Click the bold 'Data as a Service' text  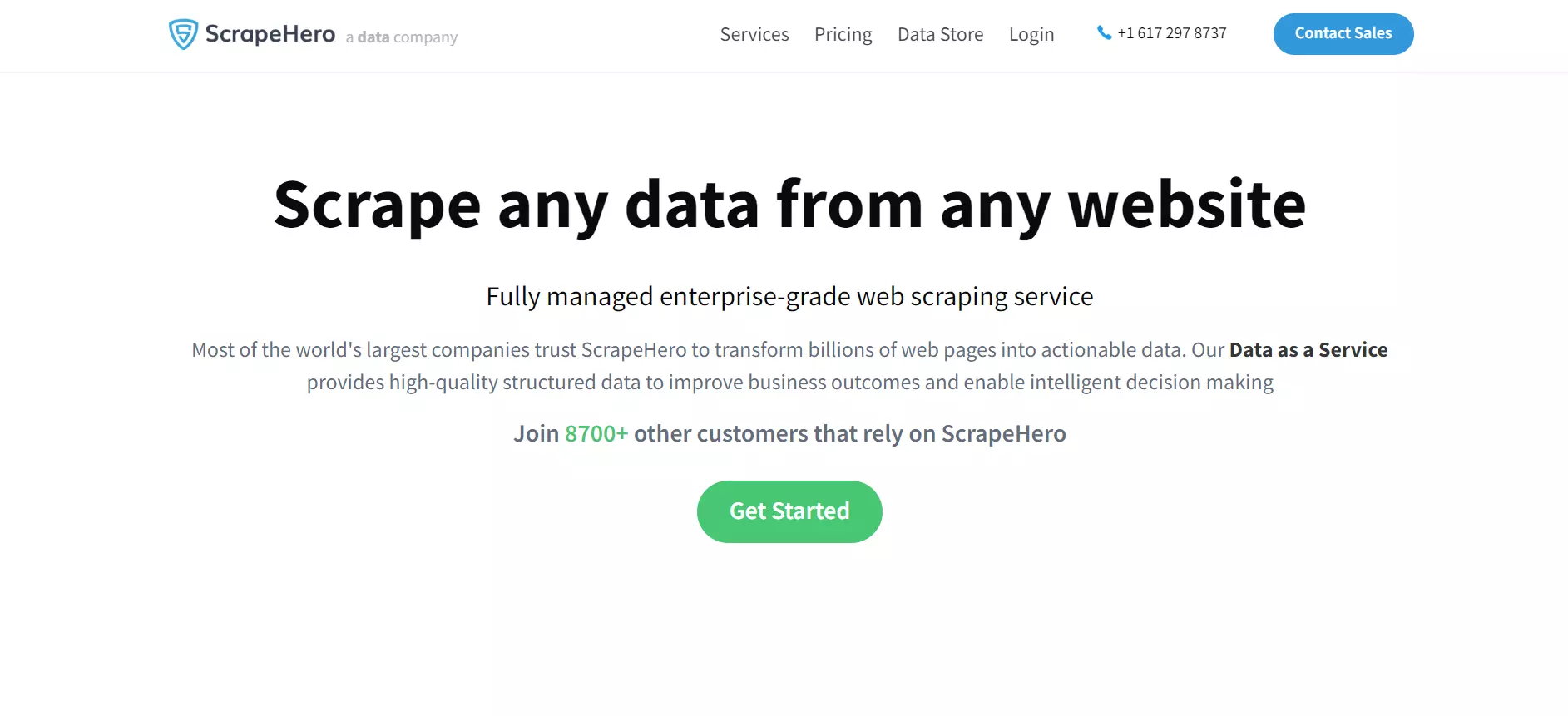[x=1308, y=349]
